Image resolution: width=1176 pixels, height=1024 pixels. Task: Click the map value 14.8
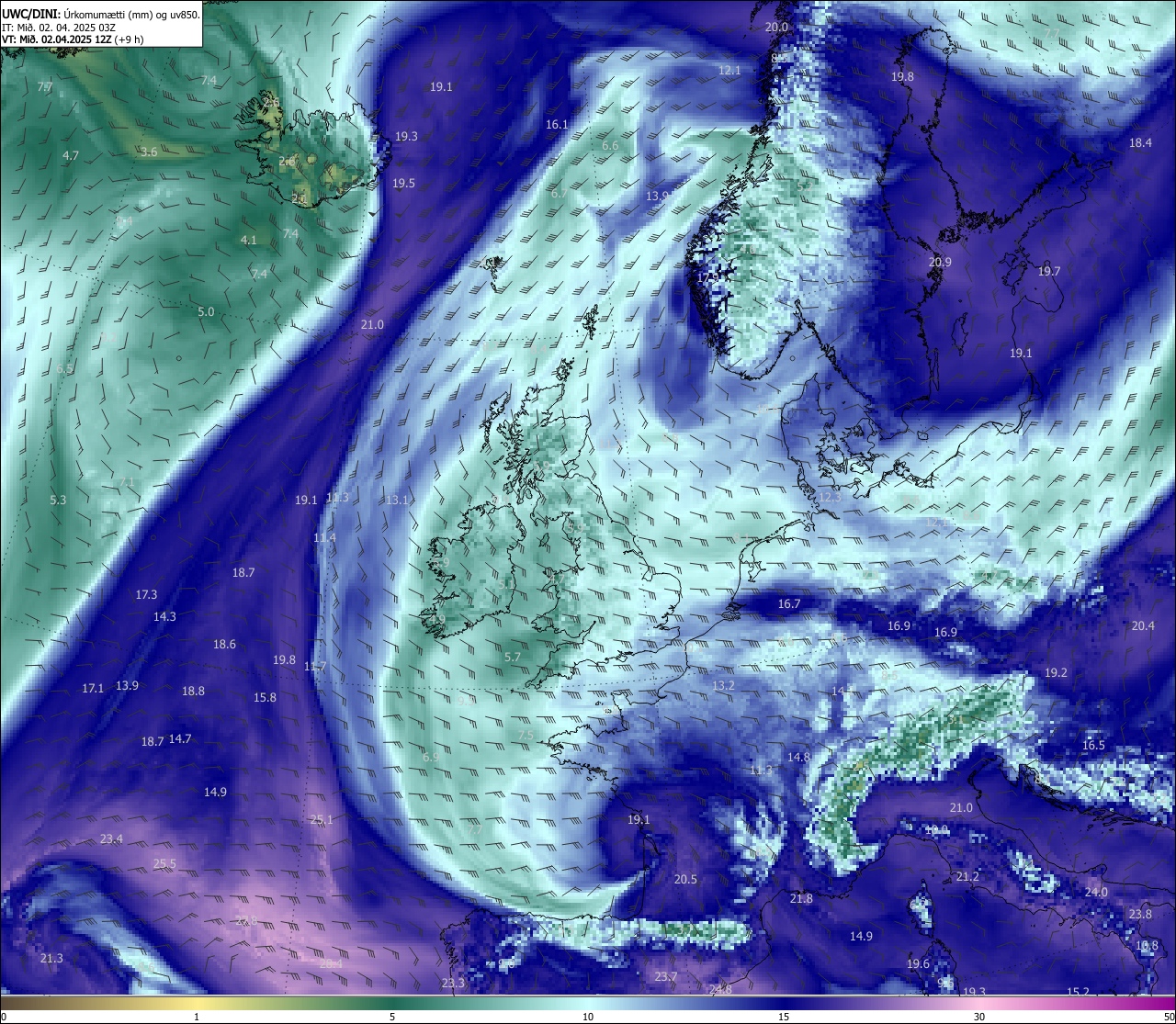[798, 758]
